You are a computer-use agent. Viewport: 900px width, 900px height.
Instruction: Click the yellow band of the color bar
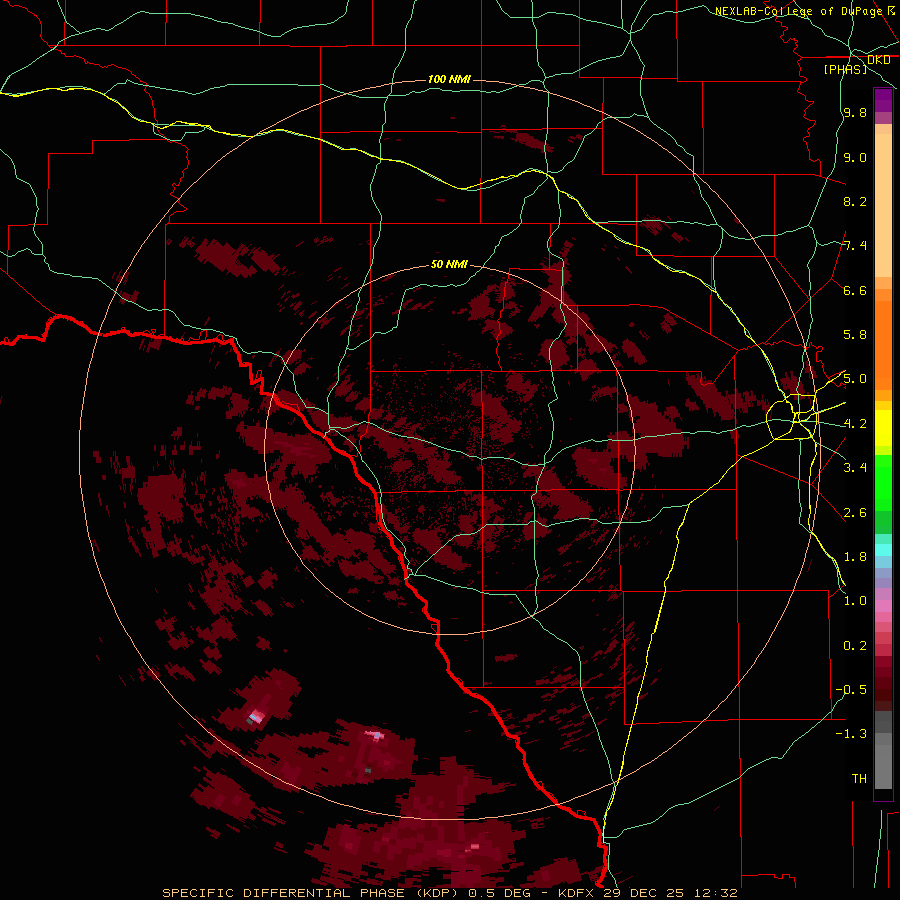[883, 428]
